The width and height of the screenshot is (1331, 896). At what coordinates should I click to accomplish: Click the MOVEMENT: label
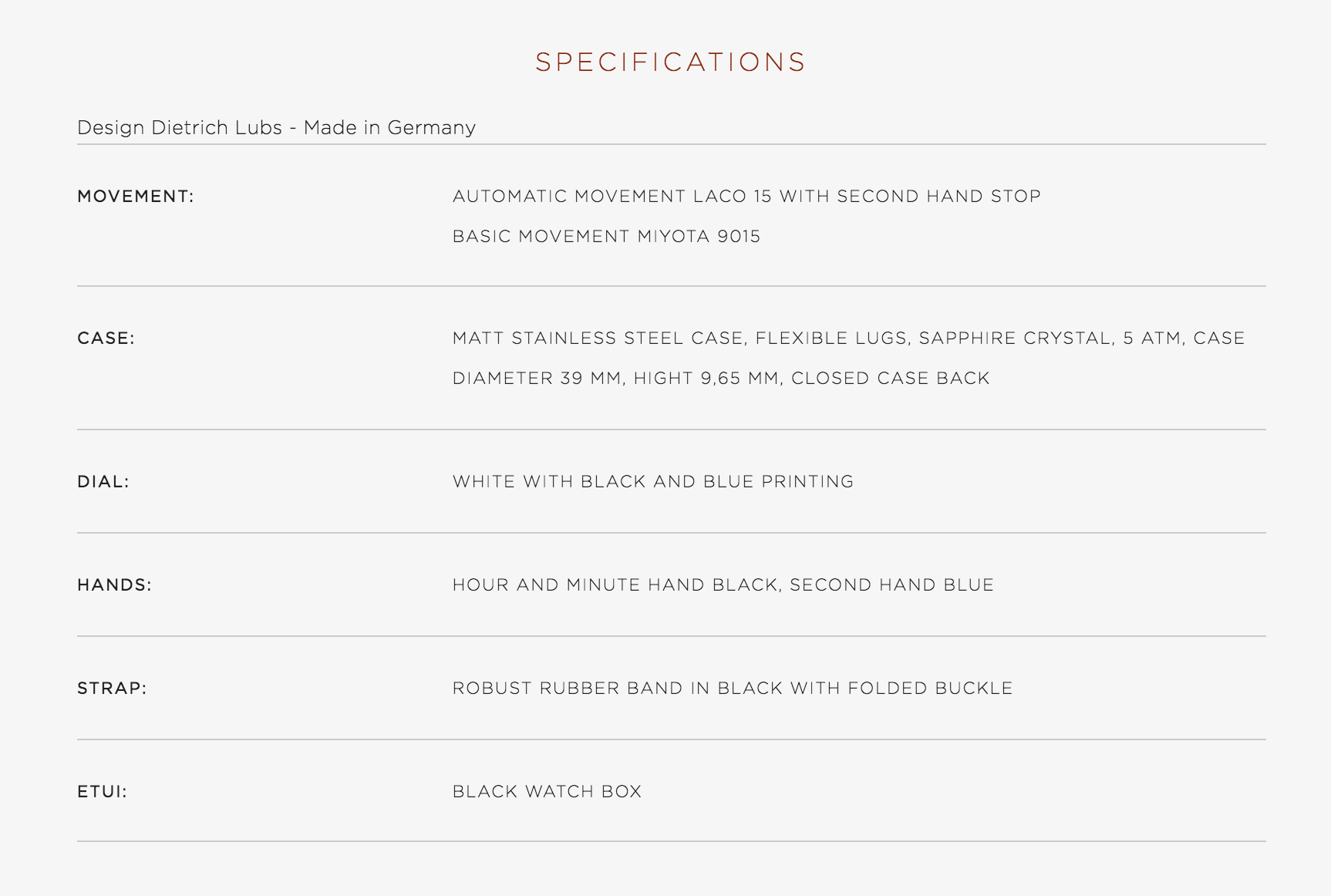(x=136, y=197)
